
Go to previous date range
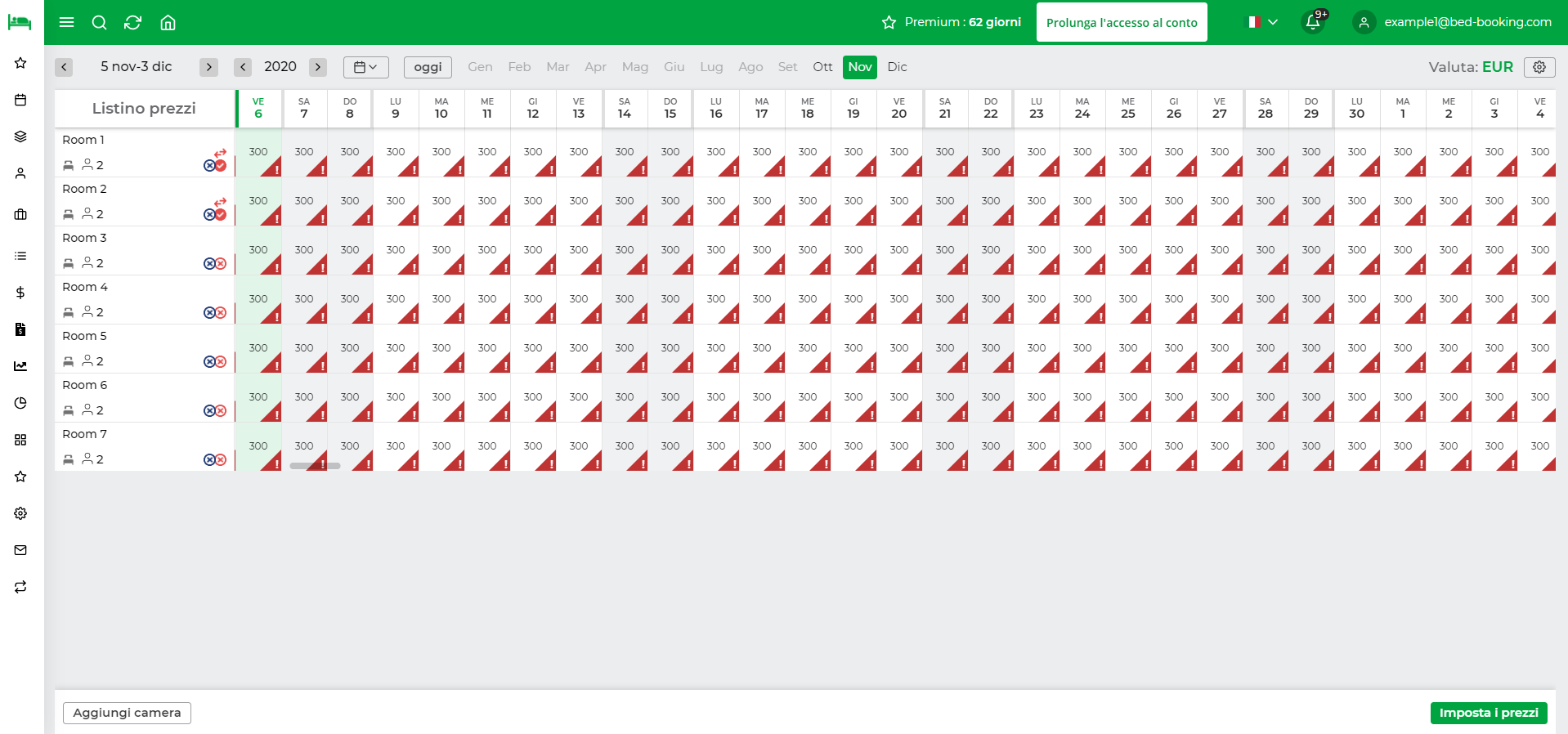[x=64, y=67]
